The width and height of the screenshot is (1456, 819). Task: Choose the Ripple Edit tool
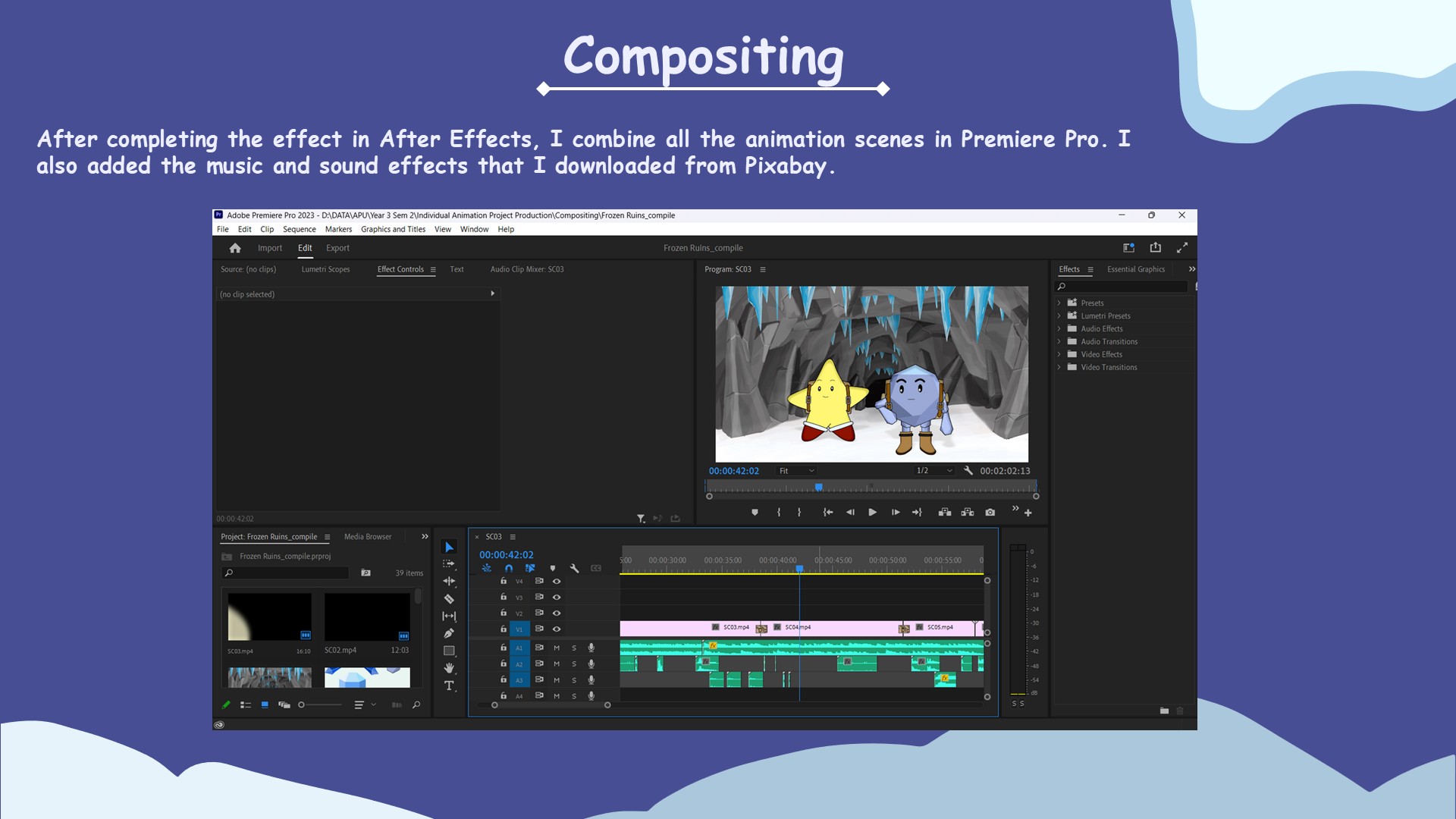449,582
